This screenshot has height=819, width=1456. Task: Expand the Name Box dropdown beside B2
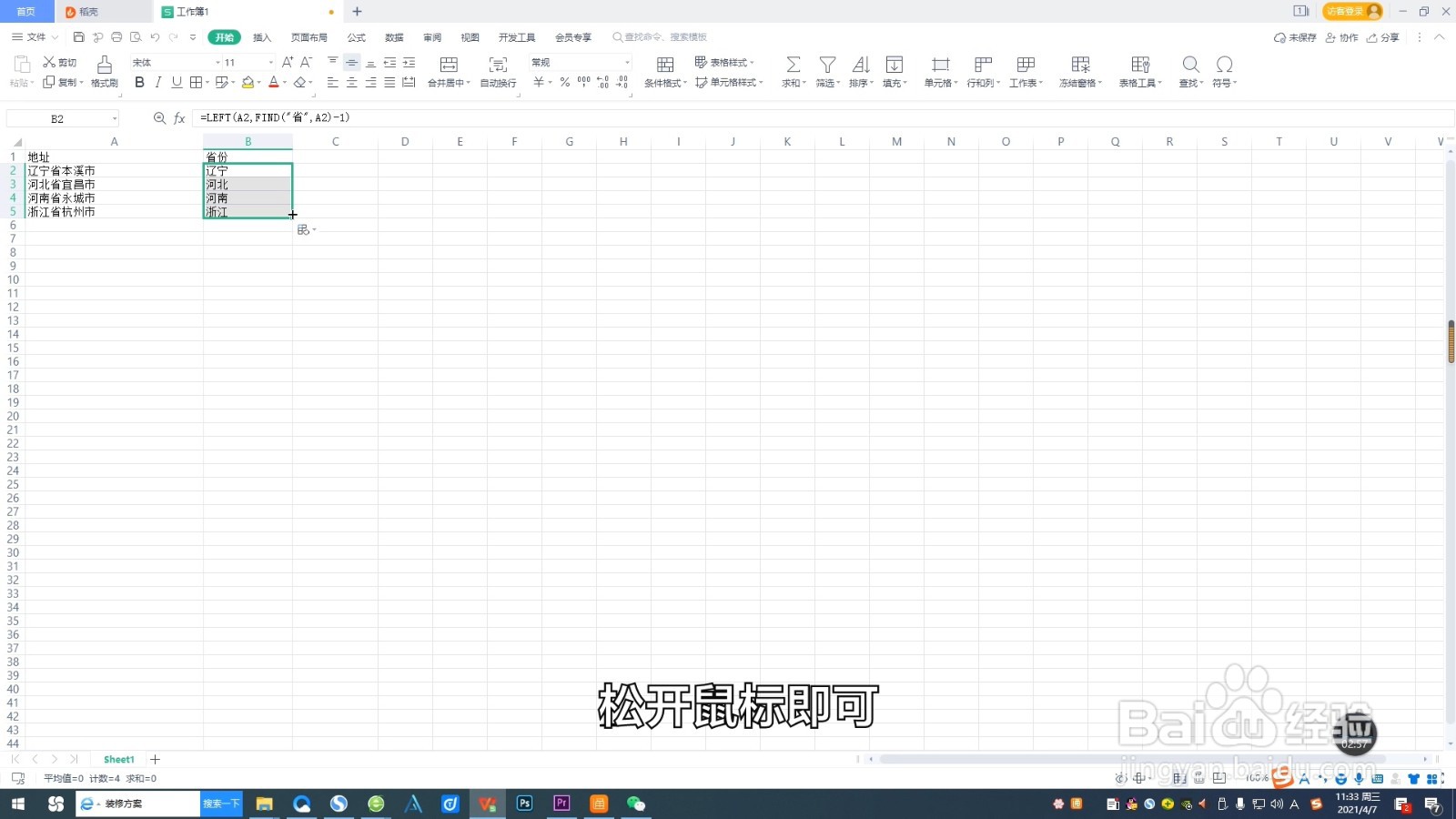[x=115, y=119]
